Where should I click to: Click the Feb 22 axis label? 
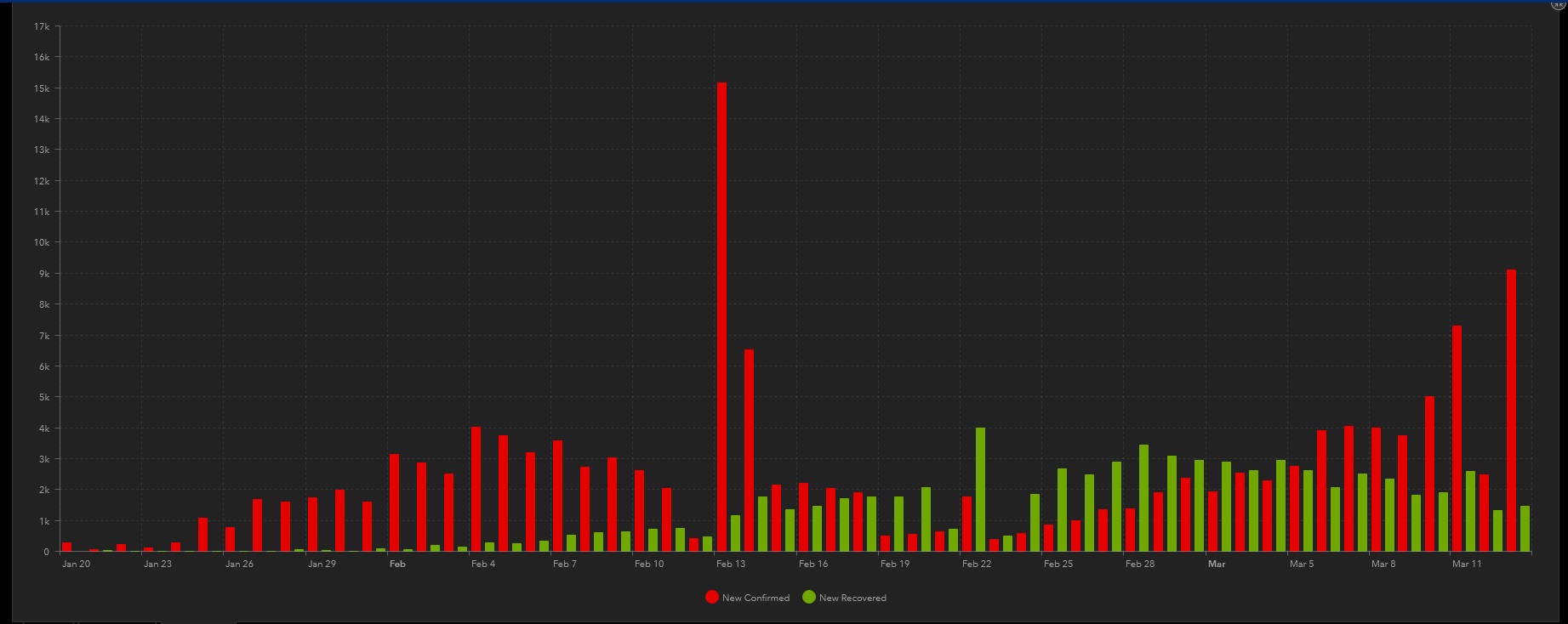pos(977,564)
